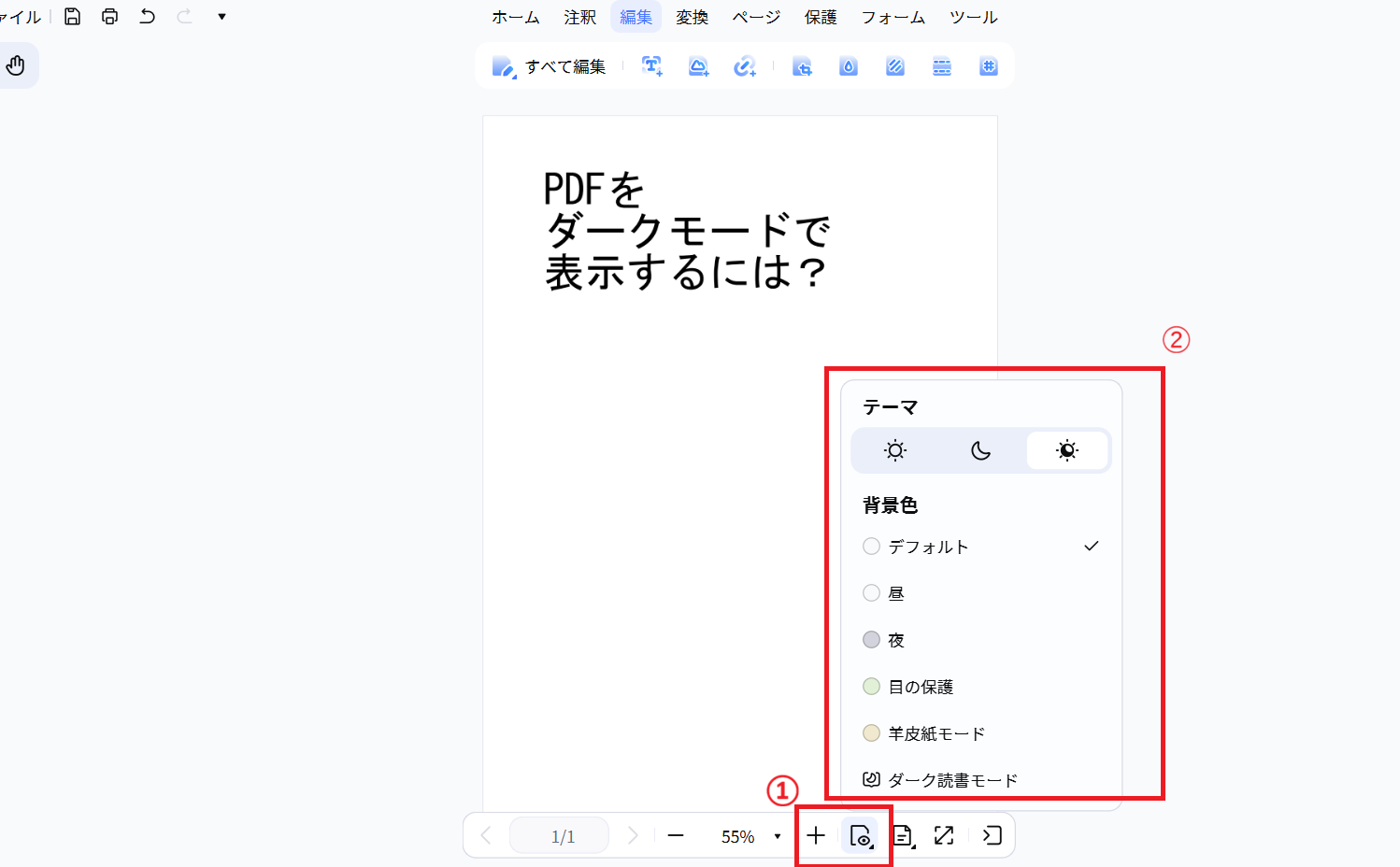This screenshot has width=1400, height=867.
Task: Open the Background tool
Action: pyautogui.click(x=894, y=65)
